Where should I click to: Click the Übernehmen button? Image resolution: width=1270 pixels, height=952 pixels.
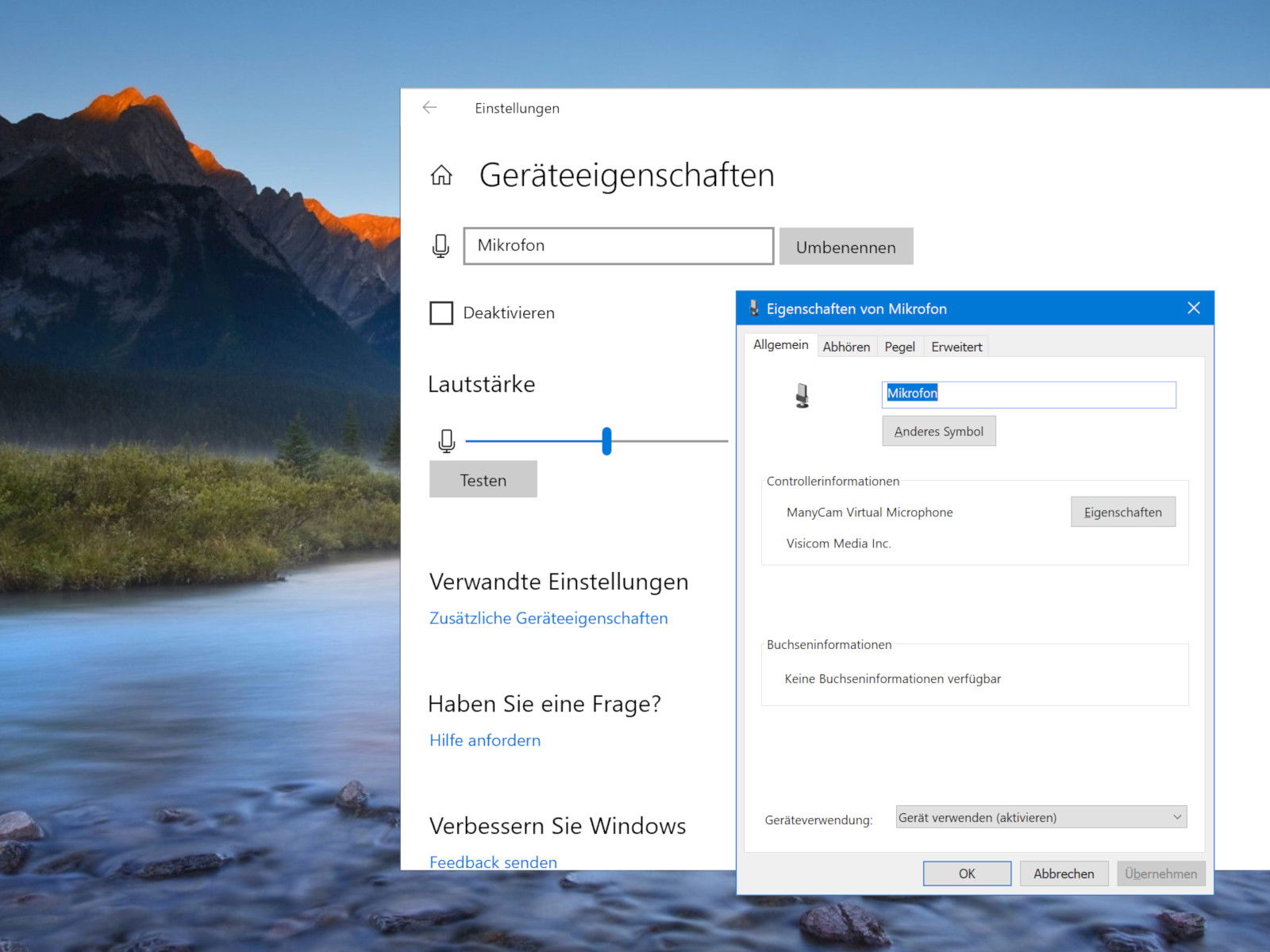(1160, 873)
